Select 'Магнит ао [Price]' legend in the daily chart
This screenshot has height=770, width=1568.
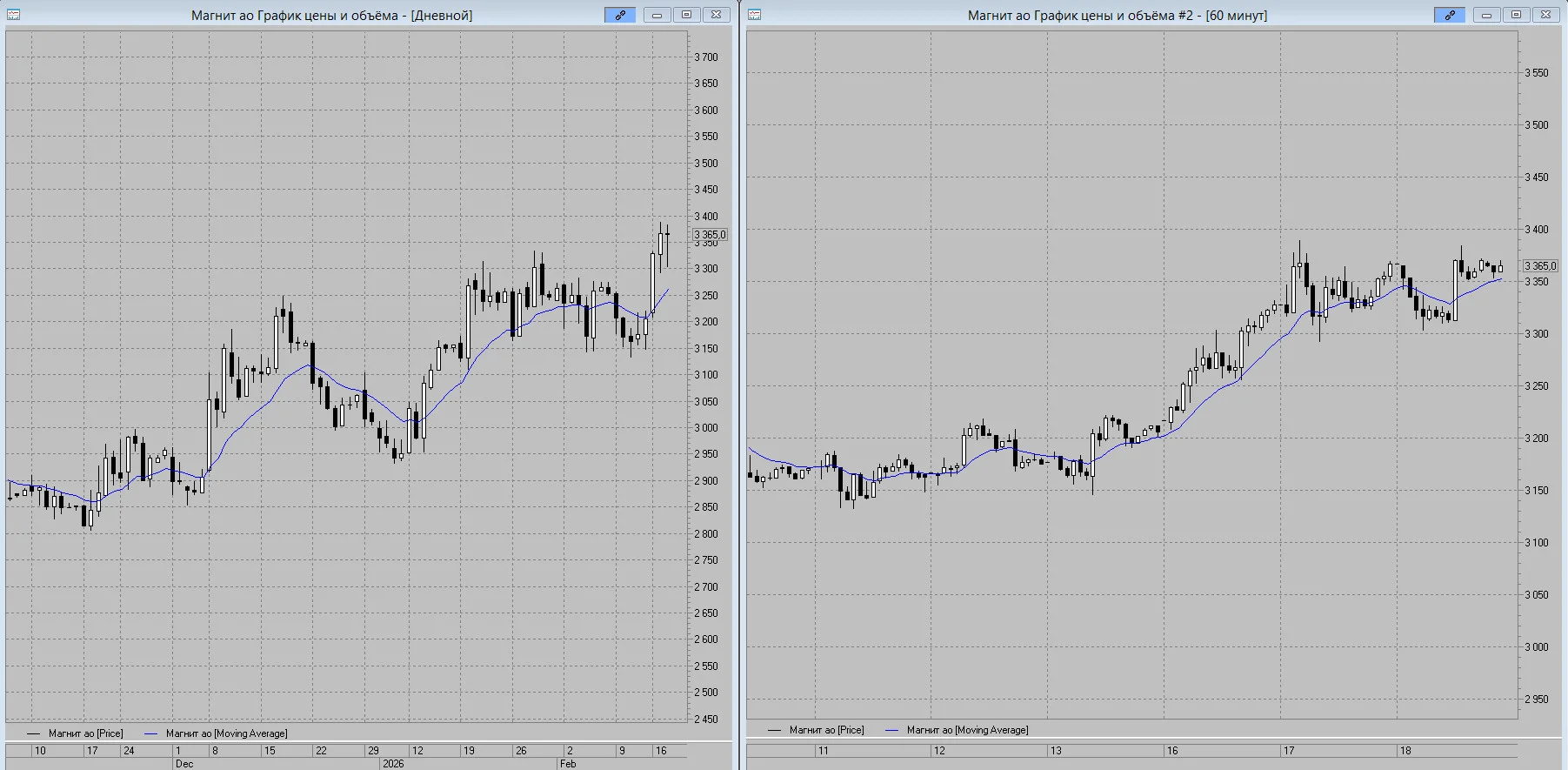pos(85,733)
